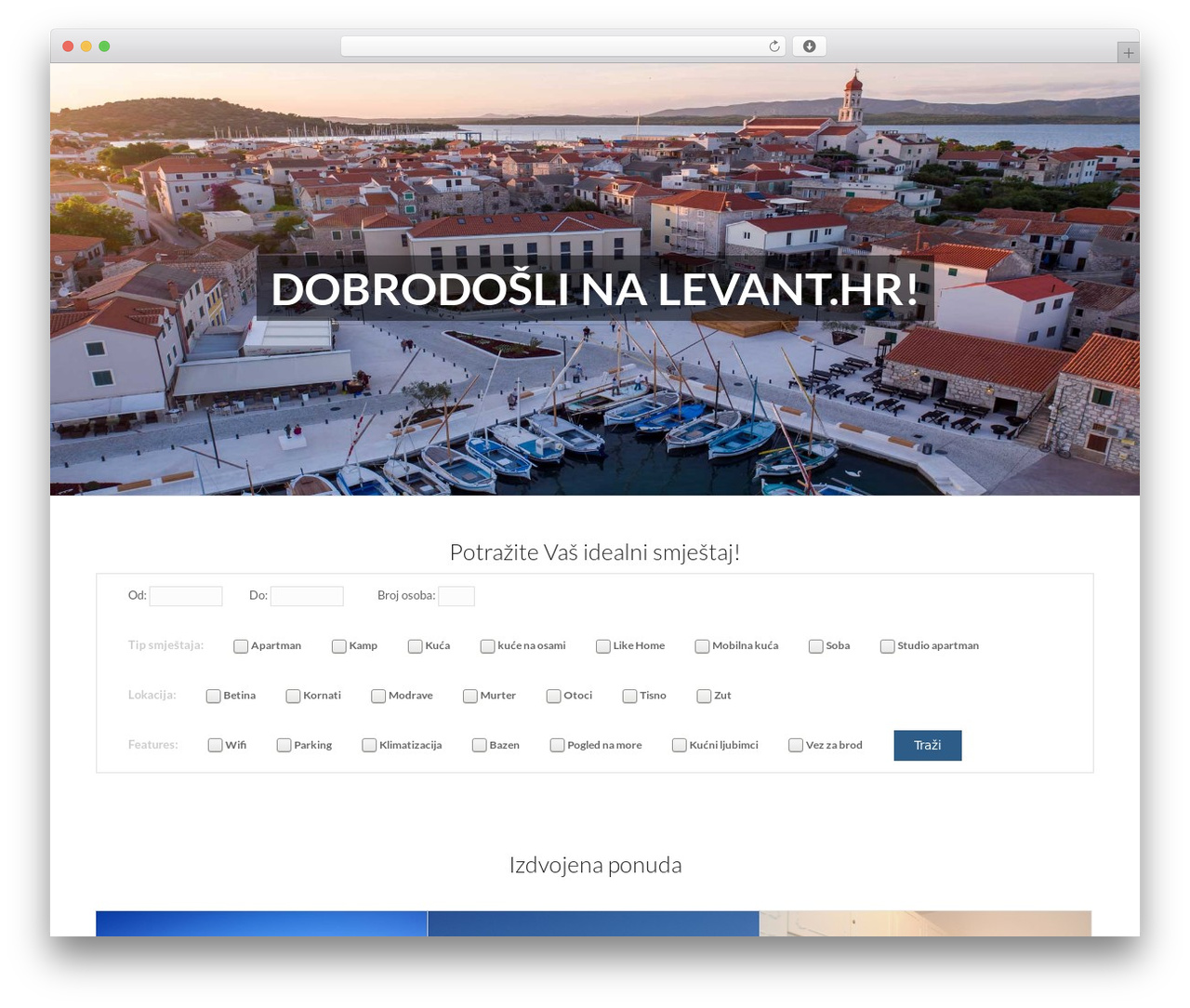
Task: Tick the Kamp checkbox
Action: (x=339, y=646)
